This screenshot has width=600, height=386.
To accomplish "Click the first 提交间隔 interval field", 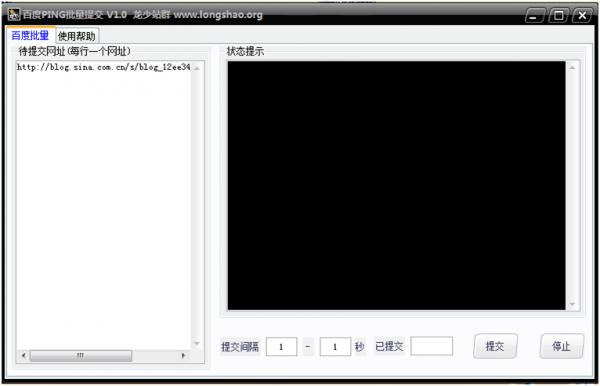I will click(281, 347).
